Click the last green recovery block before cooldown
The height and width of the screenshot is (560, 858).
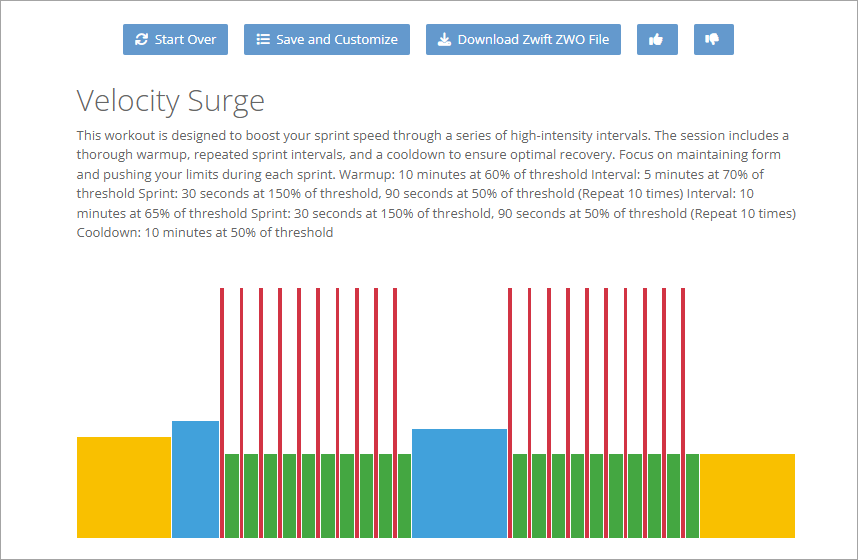click(692, 495)
